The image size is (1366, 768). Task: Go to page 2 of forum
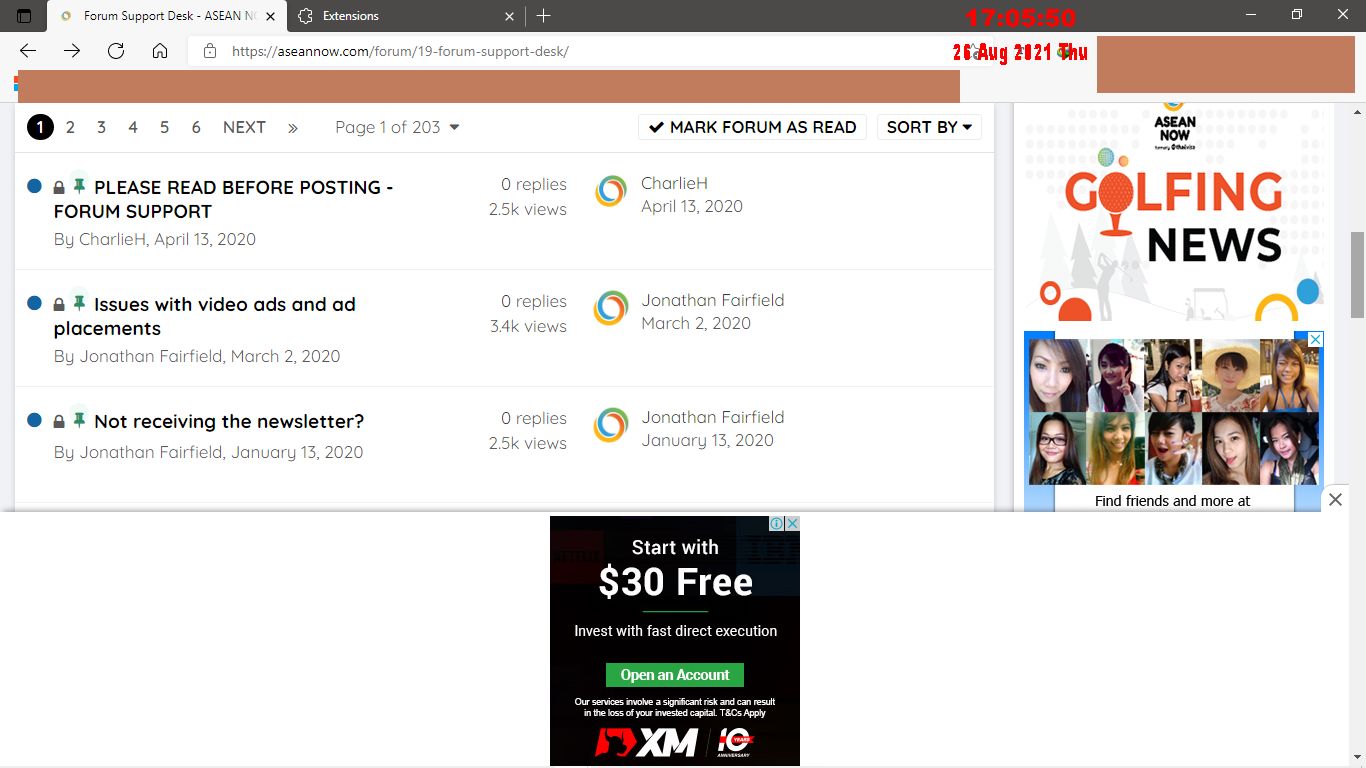tap(70, 127)
